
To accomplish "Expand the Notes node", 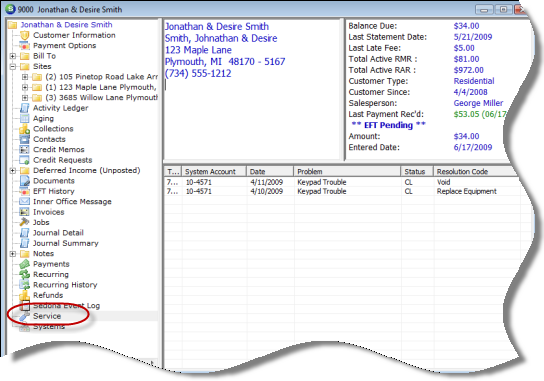I will (12, 254).
